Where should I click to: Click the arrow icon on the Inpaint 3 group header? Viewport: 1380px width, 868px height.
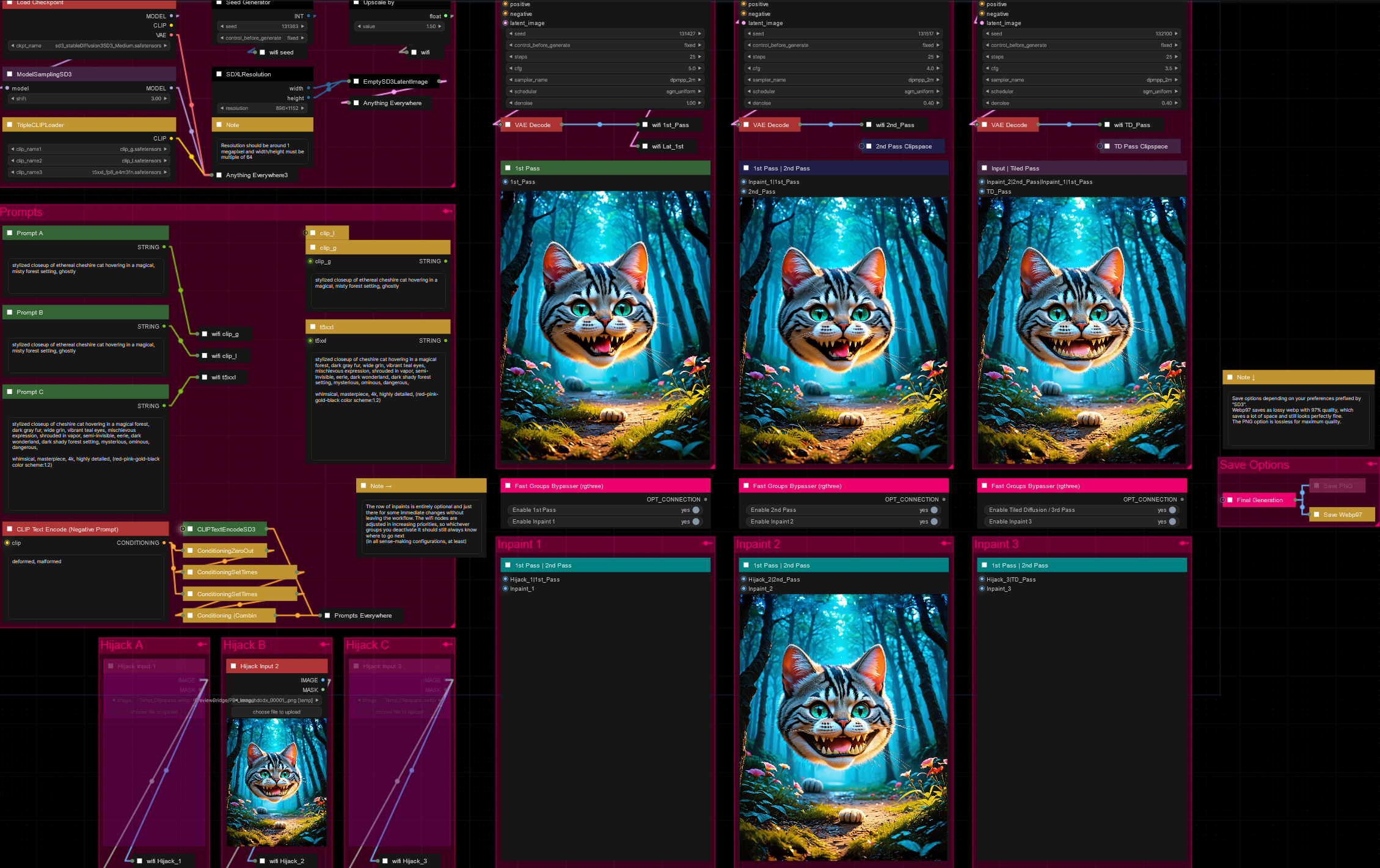point(1184,544)
